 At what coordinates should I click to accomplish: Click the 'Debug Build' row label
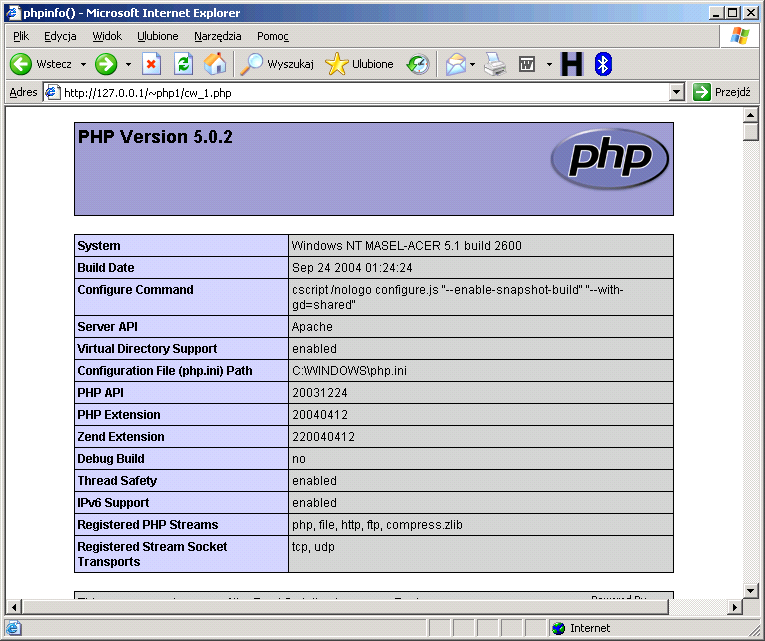(x=111, y=459)
